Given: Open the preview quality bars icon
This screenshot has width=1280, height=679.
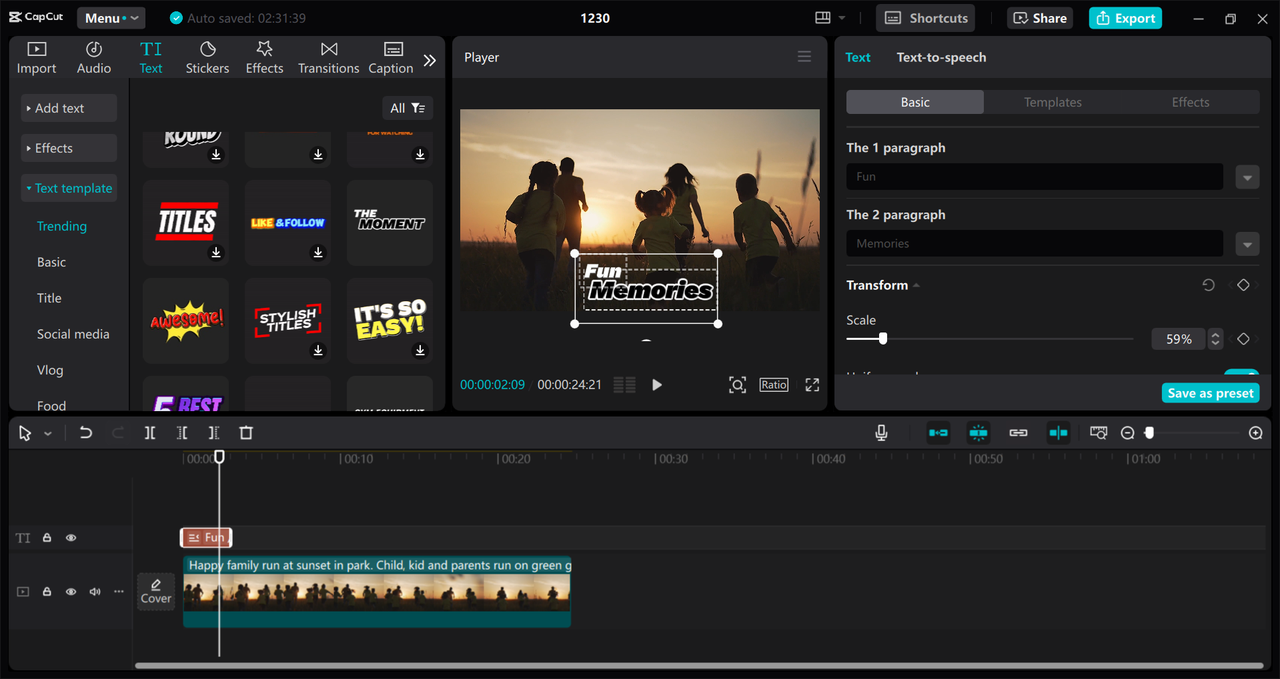Looking at the screenshot, I should coord(624,385).
